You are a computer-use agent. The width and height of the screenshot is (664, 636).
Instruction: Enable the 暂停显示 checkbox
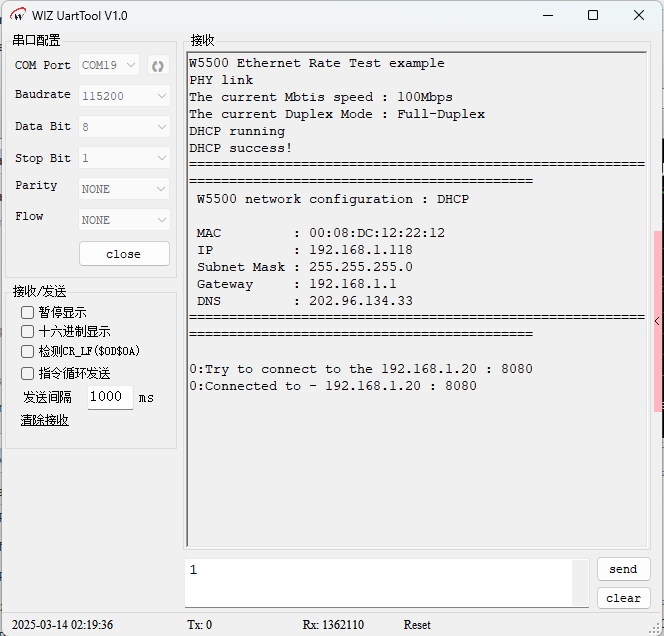click(28, 313)
